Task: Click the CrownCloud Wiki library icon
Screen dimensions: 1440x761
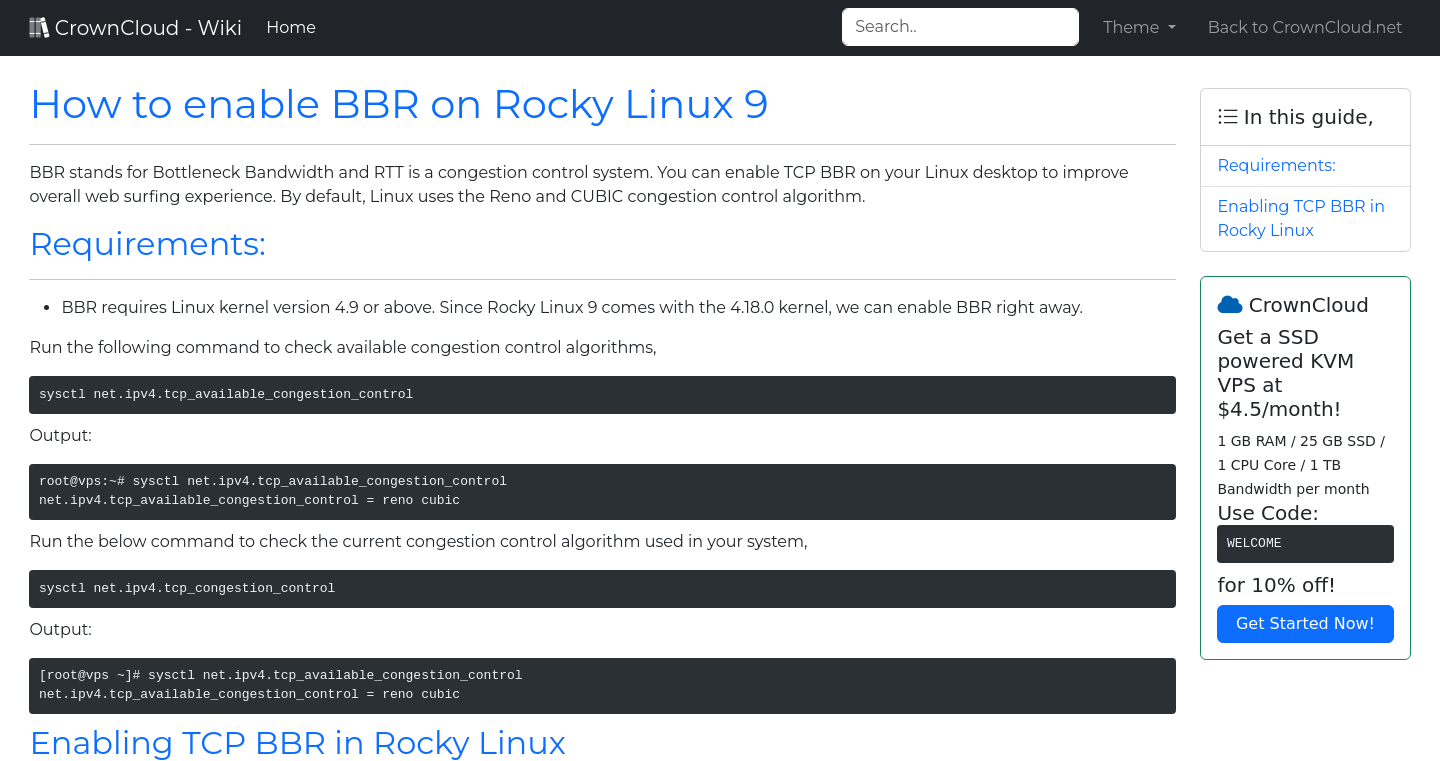Action: (x=39, y=27)
